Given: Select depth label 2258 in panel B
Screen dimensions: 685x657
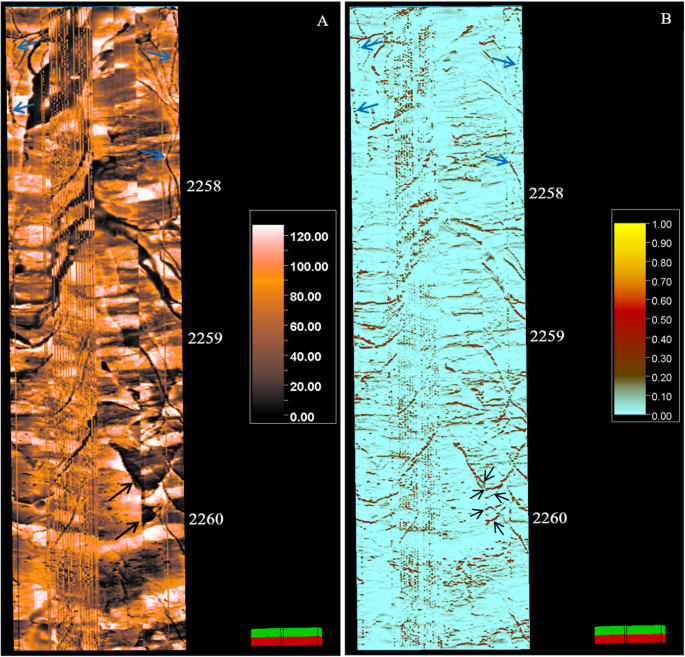Looking at the screenshot, I should pyautogui.click(x=546, y=193).
